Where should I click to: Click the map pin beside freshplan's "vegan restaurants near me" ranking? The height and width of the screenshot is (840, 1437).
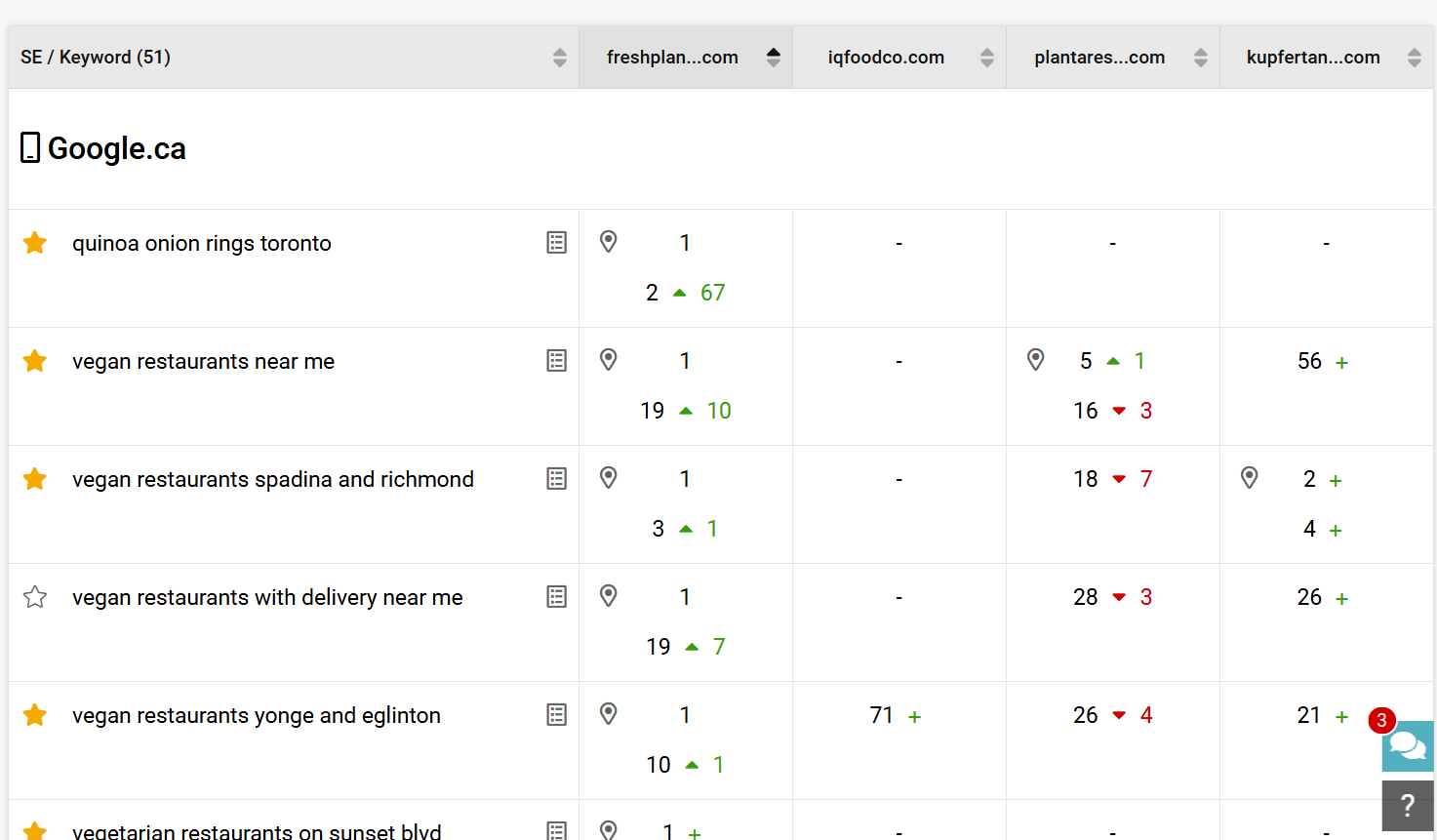point(608,360)
